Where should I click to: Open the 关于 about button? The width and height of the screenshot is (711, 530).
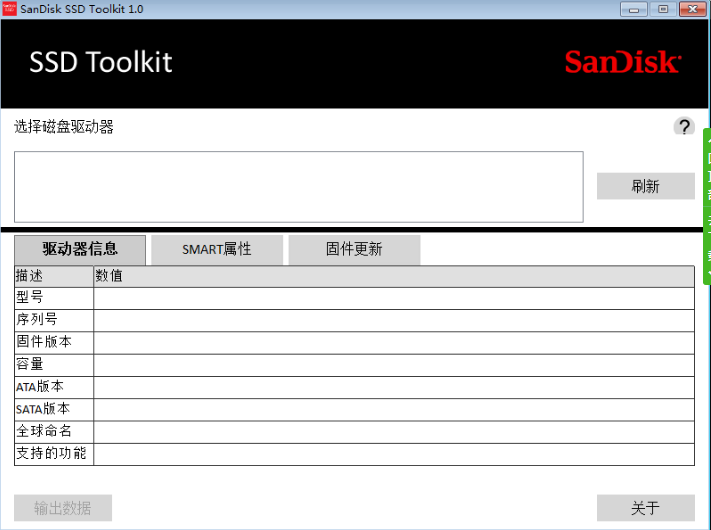pos(646,508)
